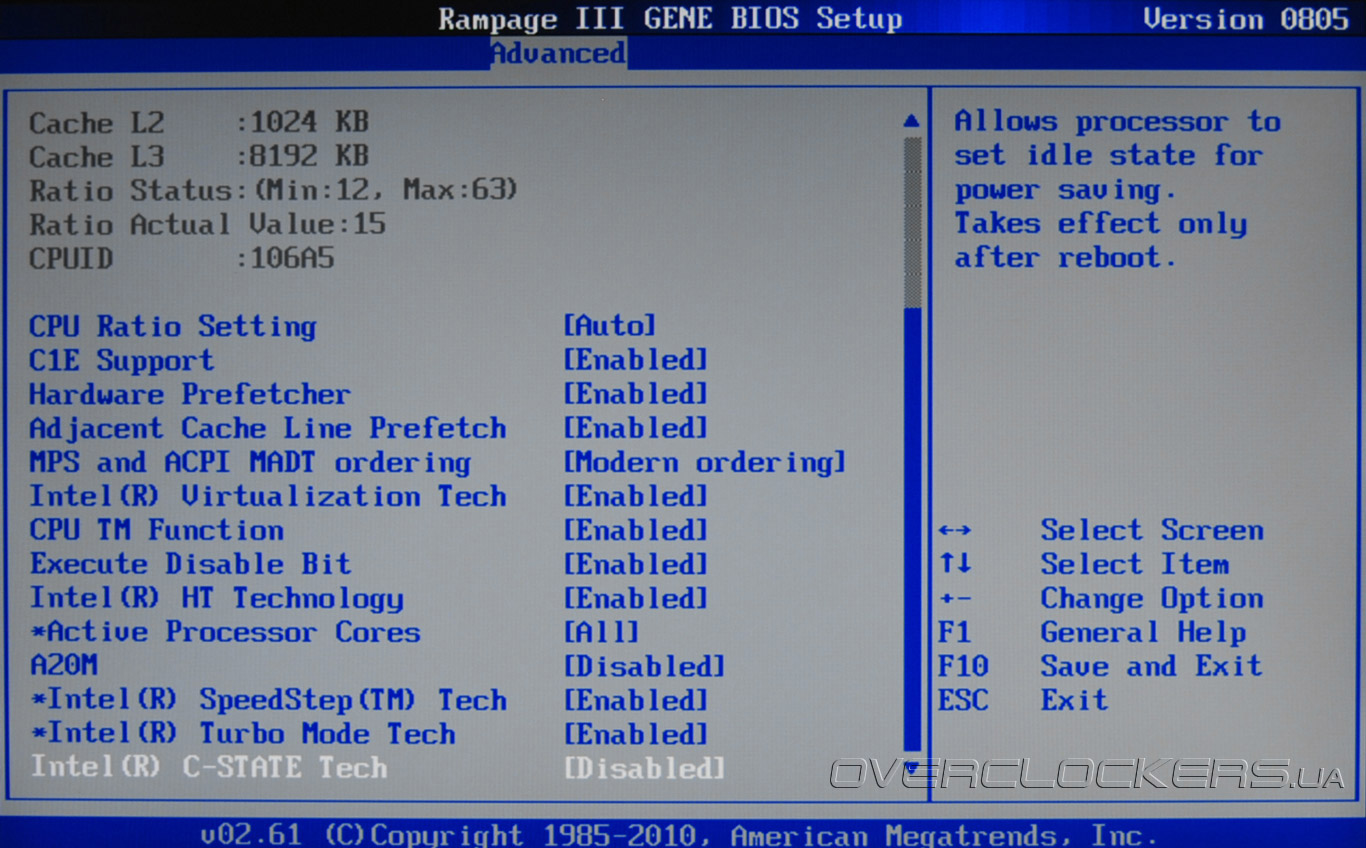Screen dimensions: 1366x848
Task: Click the CPUID 106A5 line
Action: pos(181,258)
